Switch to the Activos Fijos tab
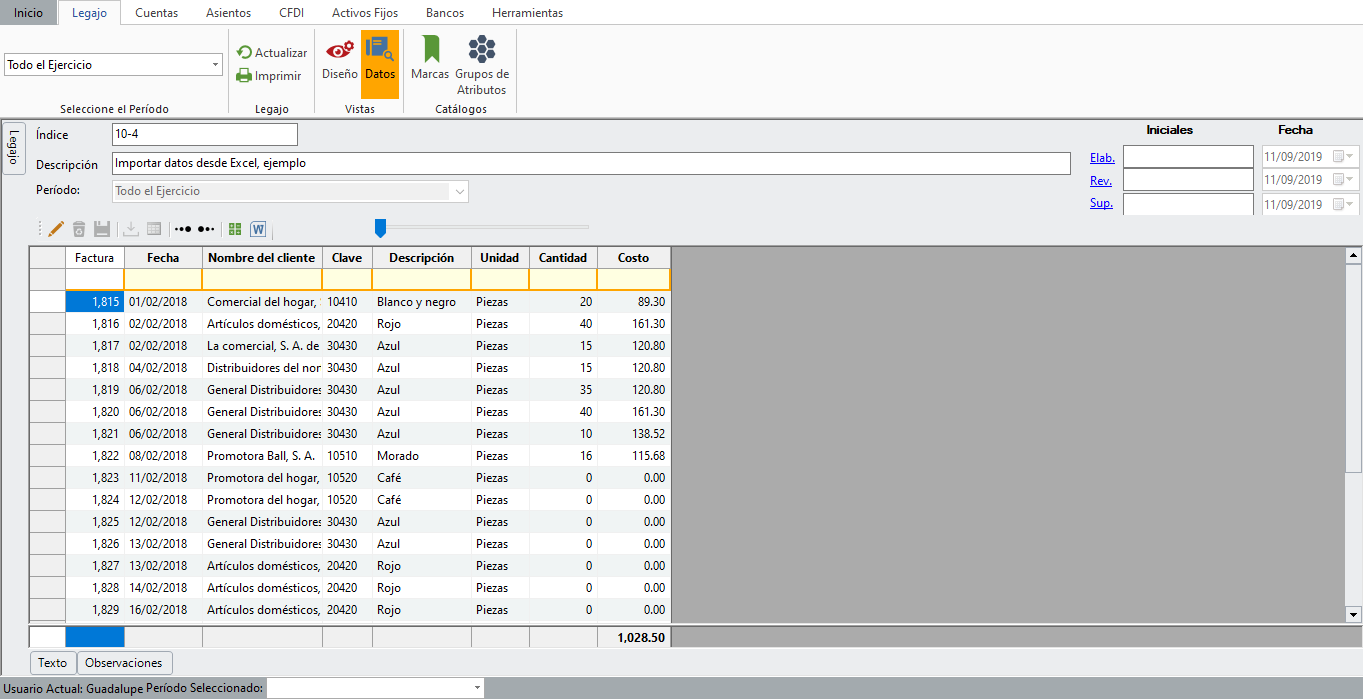 [367, 13]
